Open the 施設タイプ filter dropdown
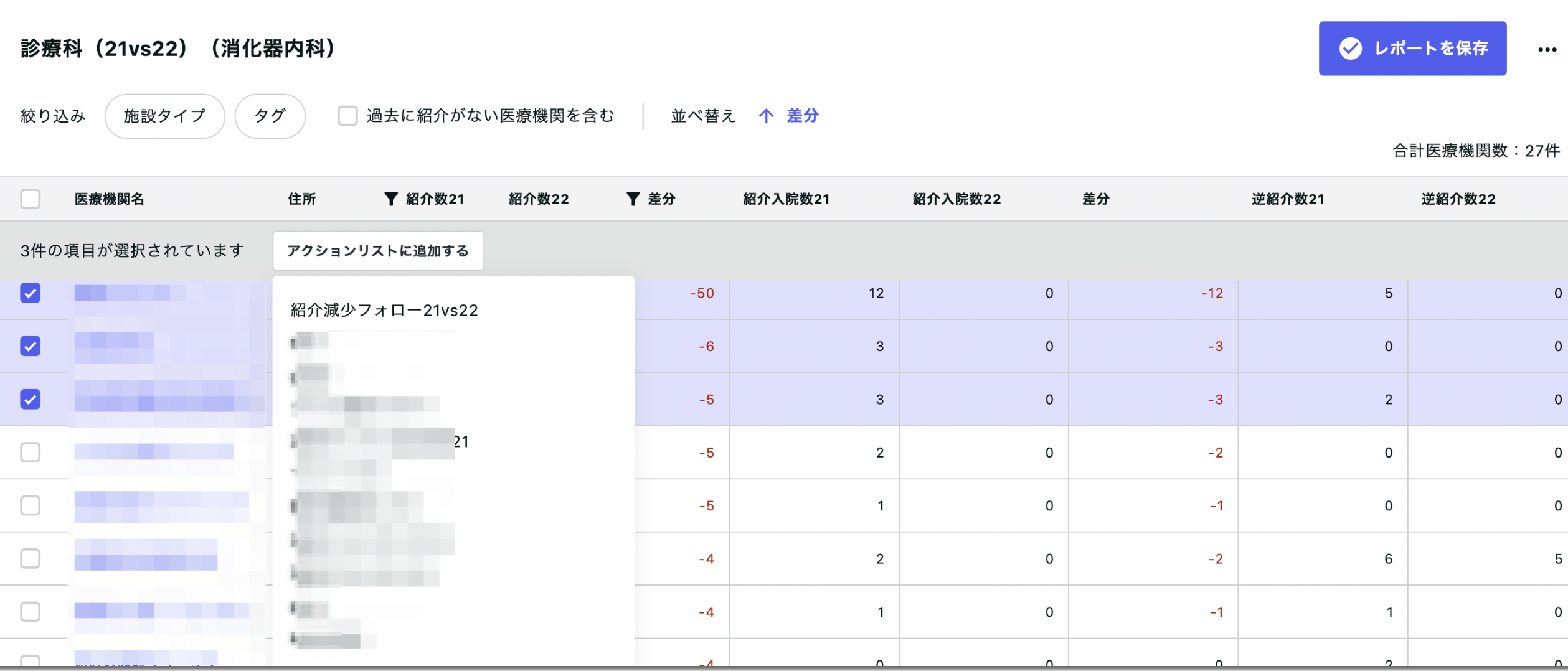Image resolution: width=1568 pixels, height=671 pixels. coord(164,116)
